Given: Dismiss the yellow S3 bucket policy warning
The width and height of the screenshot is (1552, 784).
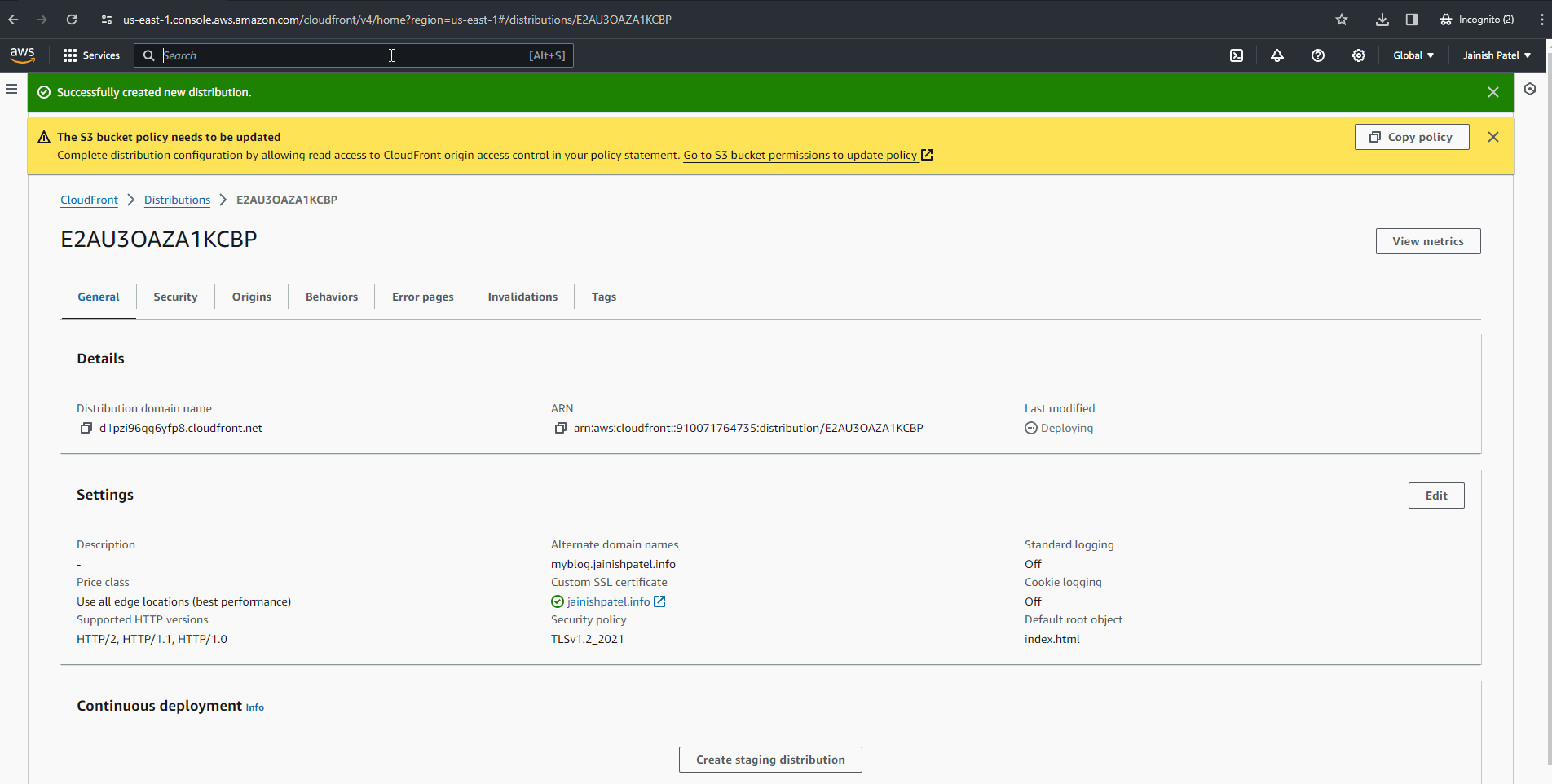Looking at the screenshot, I should click(x=1493, y=137).
